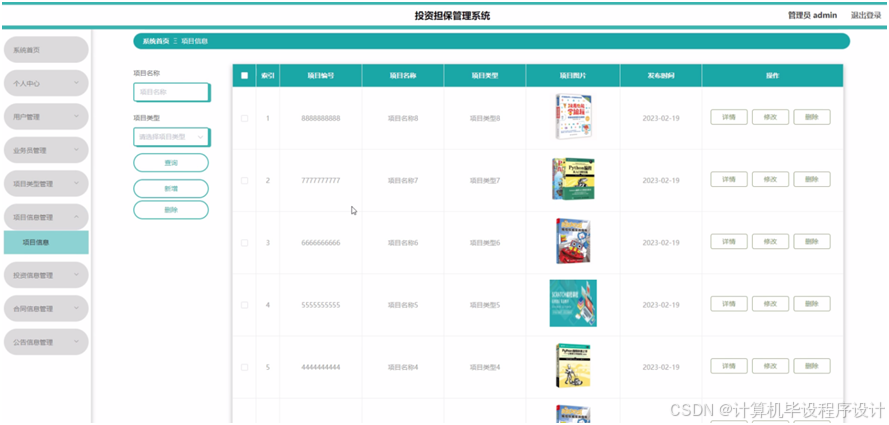Collapse the 项目信息管理 sidebar menu
889x425 pixels.
click(x=46, y=217)
